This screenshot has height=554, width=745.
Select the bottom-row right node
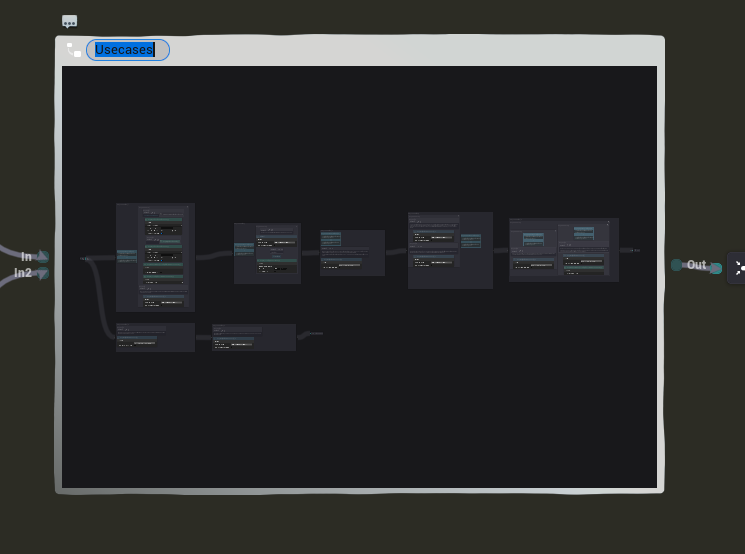253,337
